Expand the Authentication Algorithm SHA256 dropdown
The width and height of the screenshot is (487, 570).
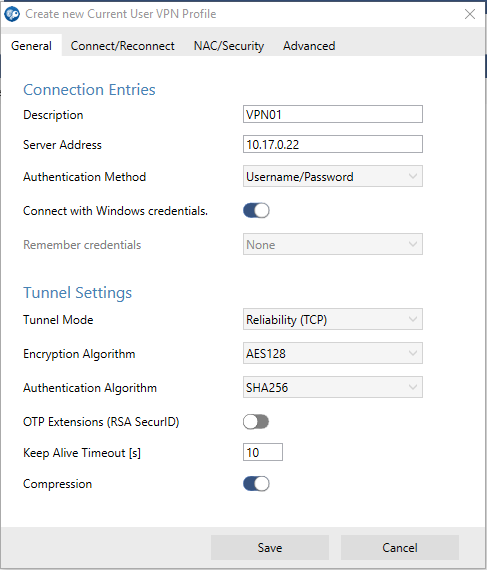(333, 387)
